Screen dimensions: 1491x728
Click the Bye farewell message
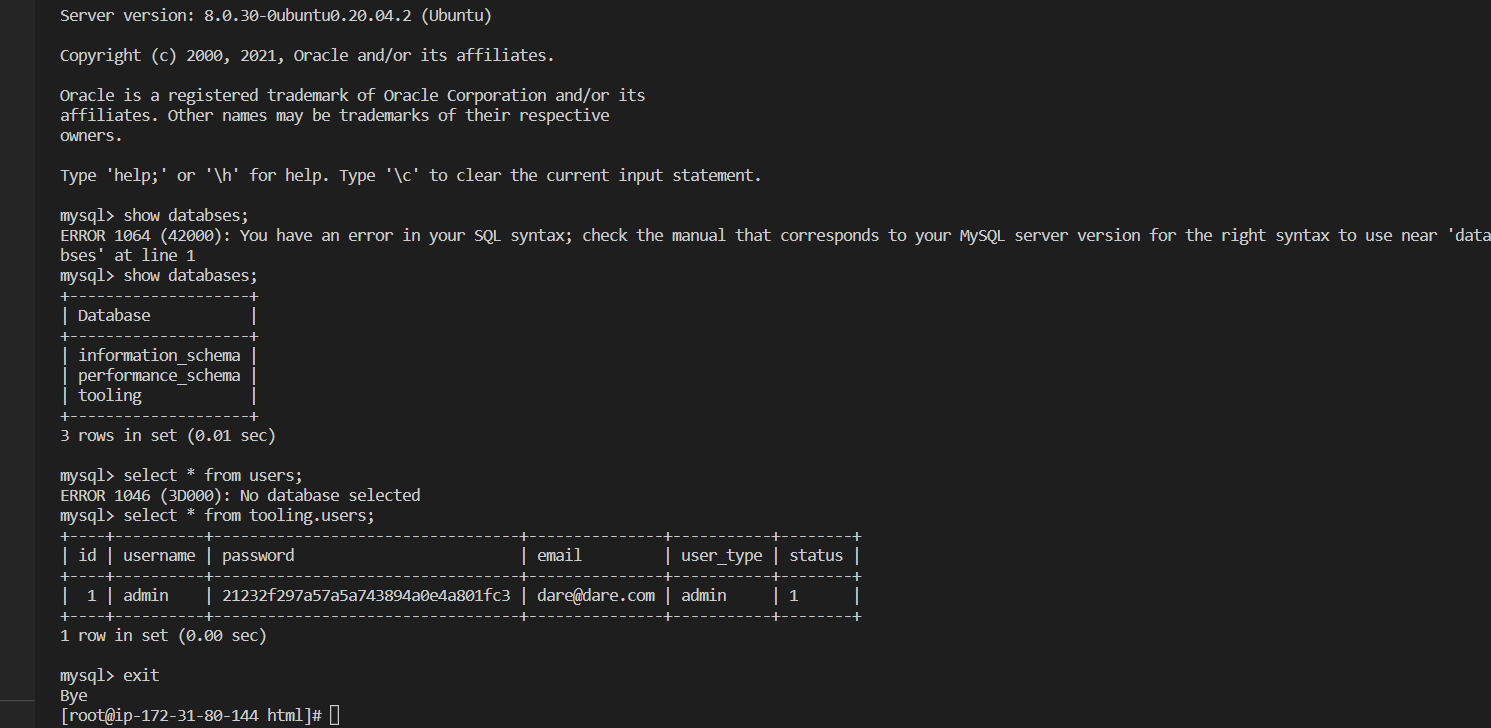(x=74, y=695)
